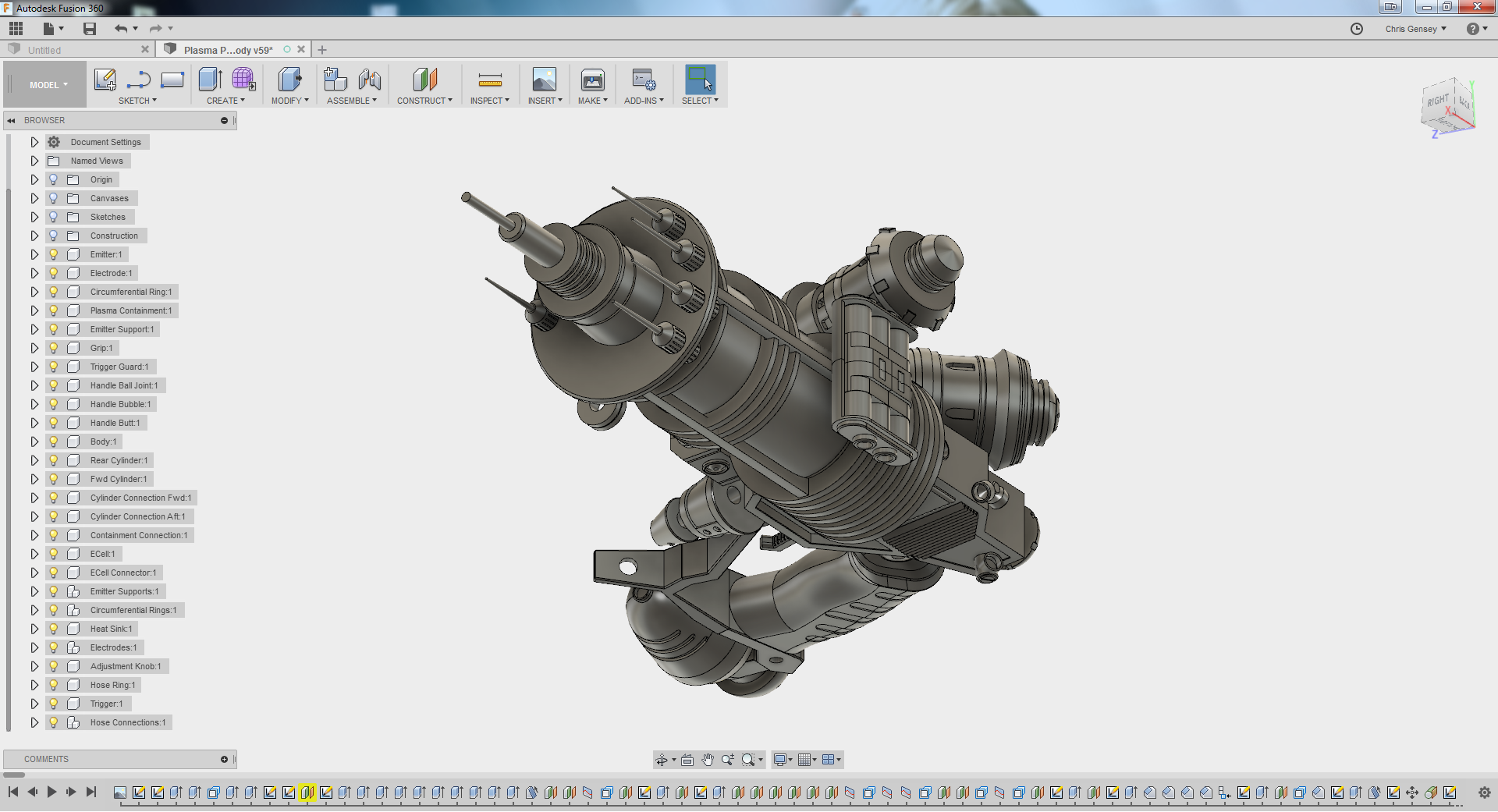Expand the Trigger Guard:1 component
Viewport: 1498px width, 812px height.
(x=34, y=367)
